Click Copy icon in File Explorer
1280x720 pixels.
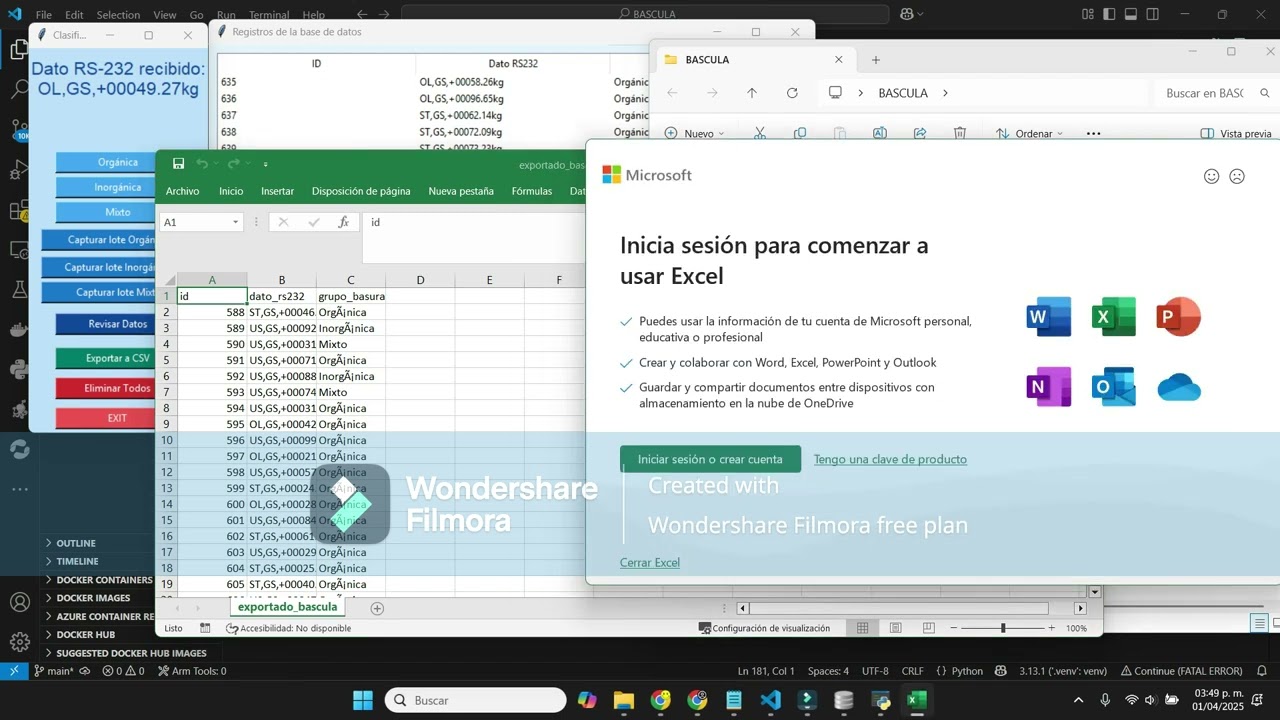click(x=799, y=133)
